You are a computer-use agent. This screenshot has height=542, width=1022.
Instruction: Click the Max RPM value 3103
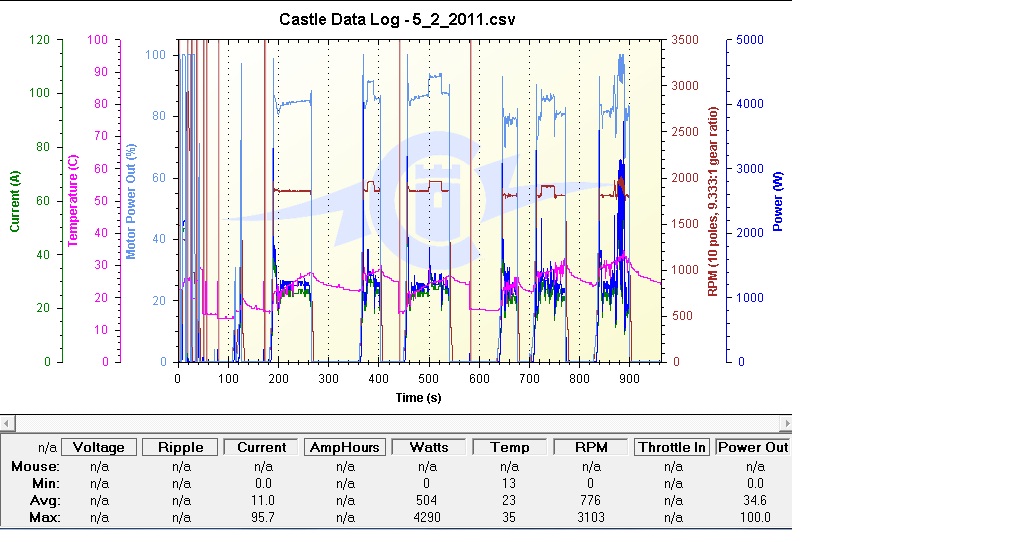click(591, 517)
